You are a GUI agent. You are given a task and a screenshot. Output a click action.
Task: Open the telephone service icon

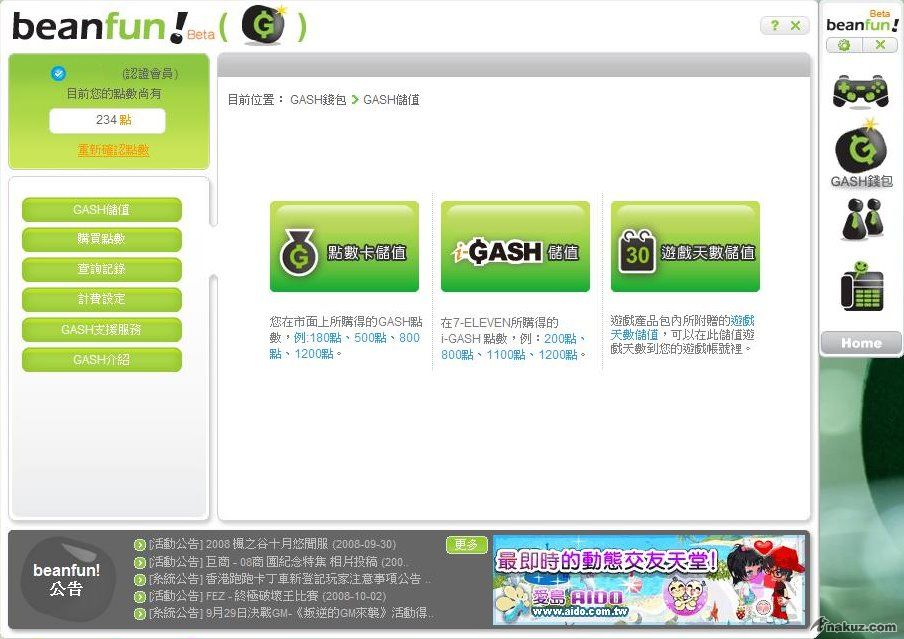click(861, 287)
